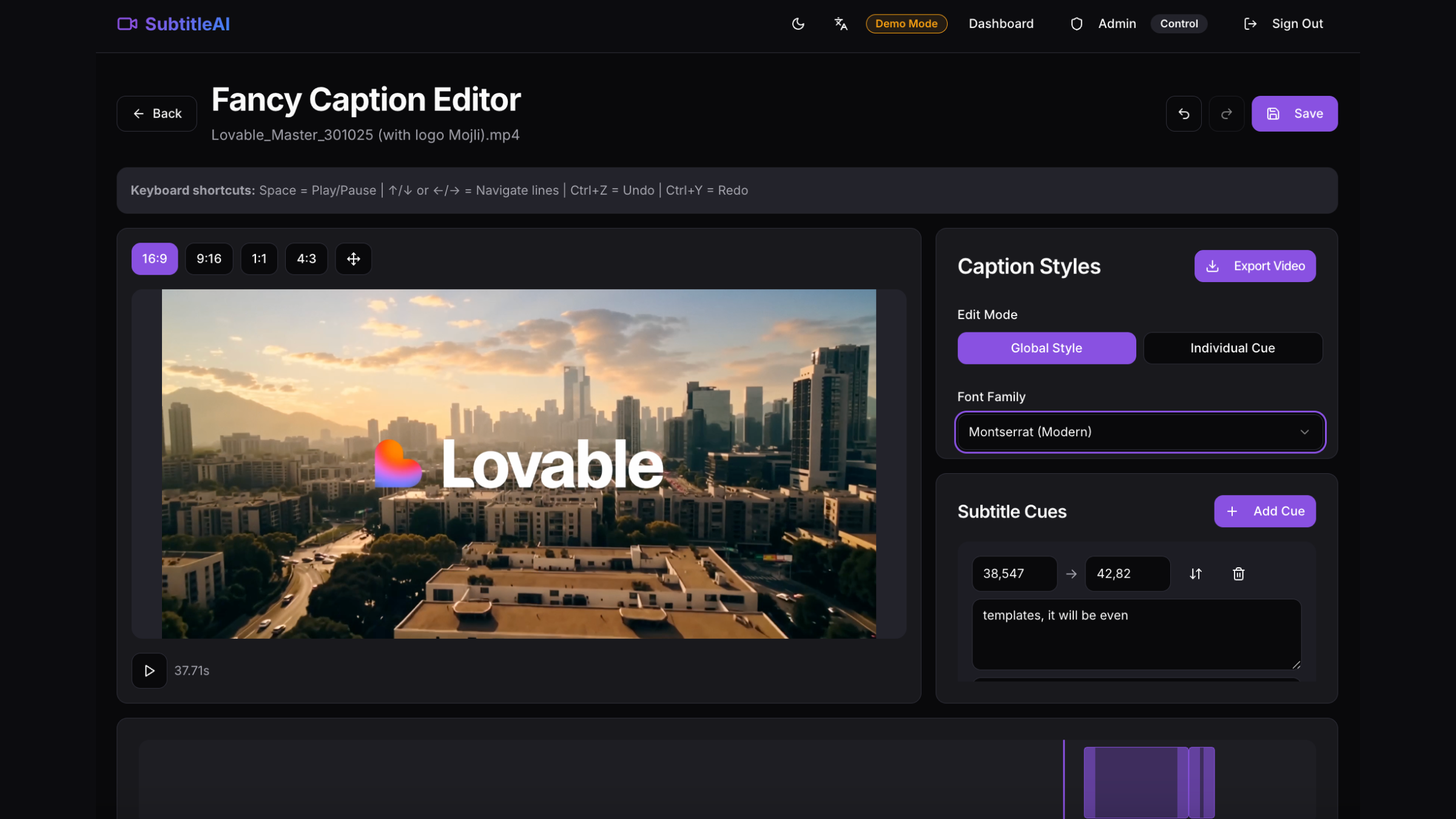Open Dashboard from the top navigation
The height and width of the screenshot is (819, 1456).
point(1000,24)
